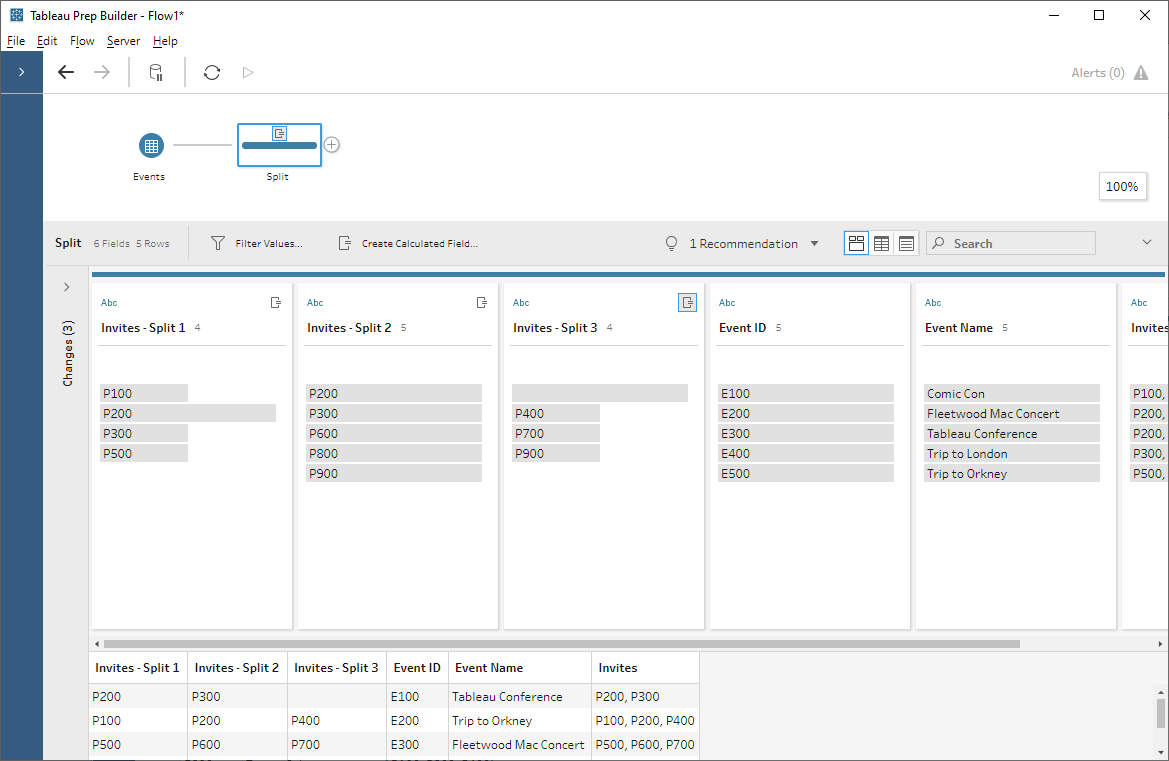Open the Flow menu
This screenshot has height=761, width=1169.
coord(82,41)
